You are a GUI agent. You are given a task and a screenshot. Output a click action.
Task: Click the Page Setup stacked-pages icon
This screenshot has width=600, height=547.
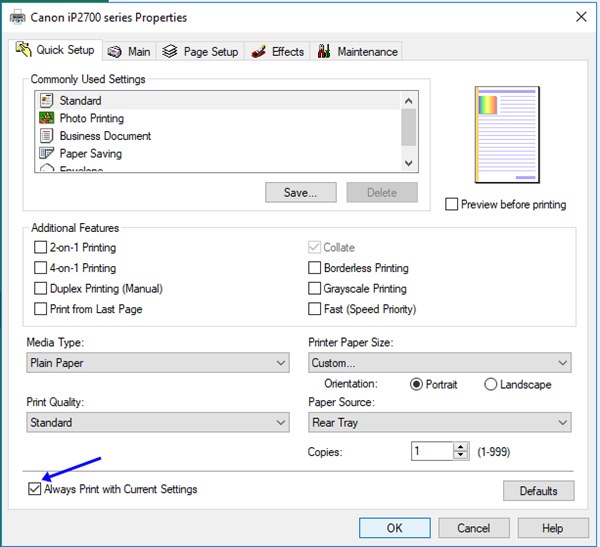(x=170, y=51)
